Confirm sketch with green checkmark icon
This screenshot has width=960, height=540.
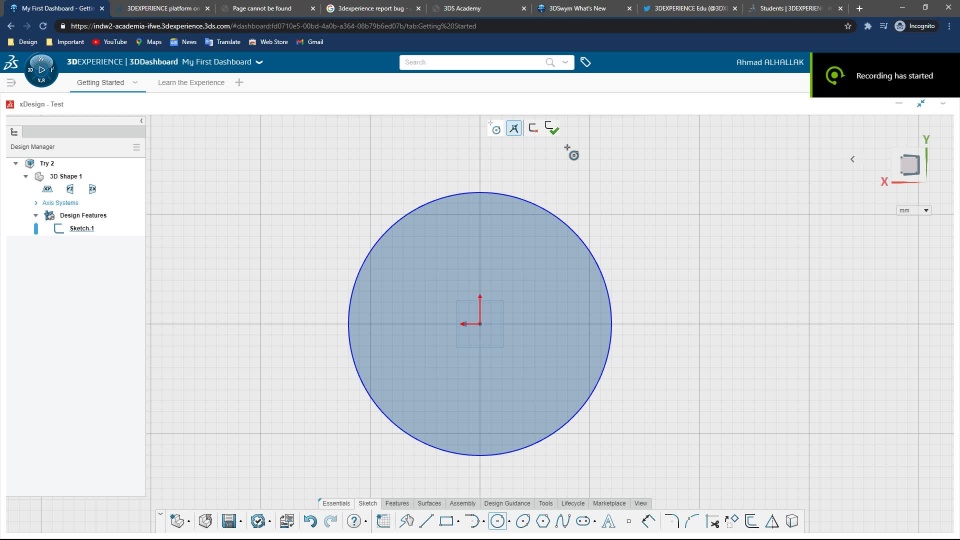[x=552, y=128]
